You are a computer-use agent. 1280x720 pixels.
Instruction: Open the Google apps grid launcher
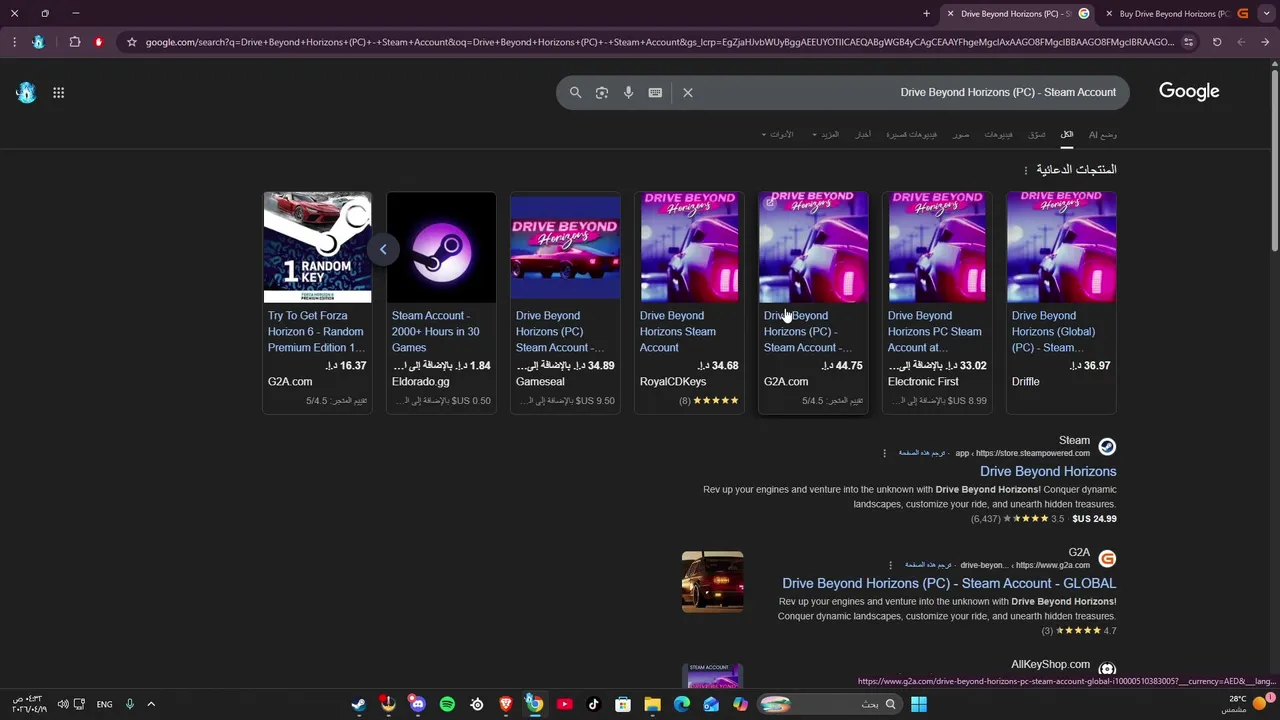click(x=59, y=92)
